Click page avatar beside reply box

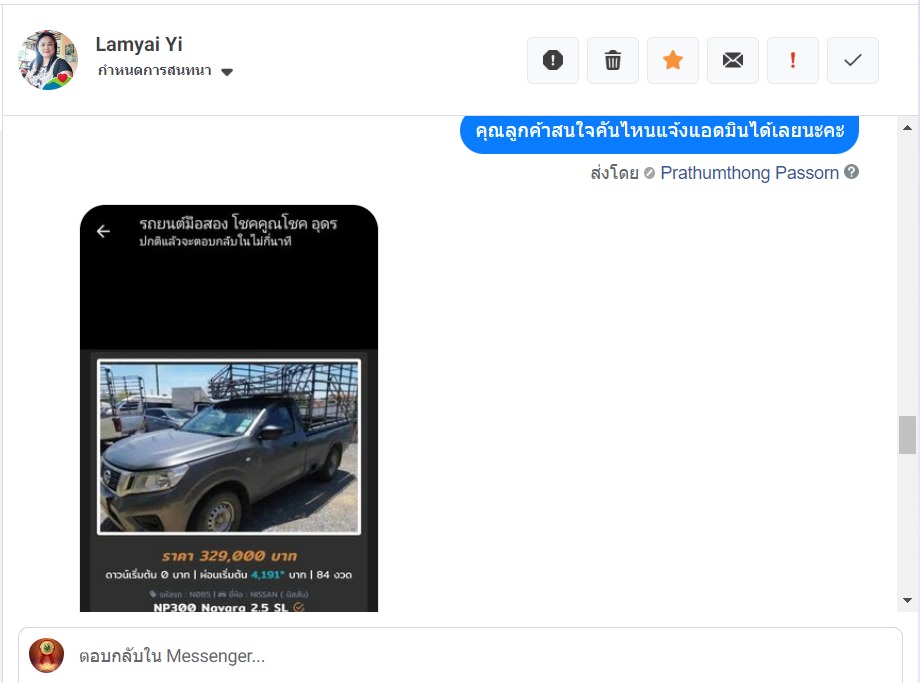click(46, 655)
